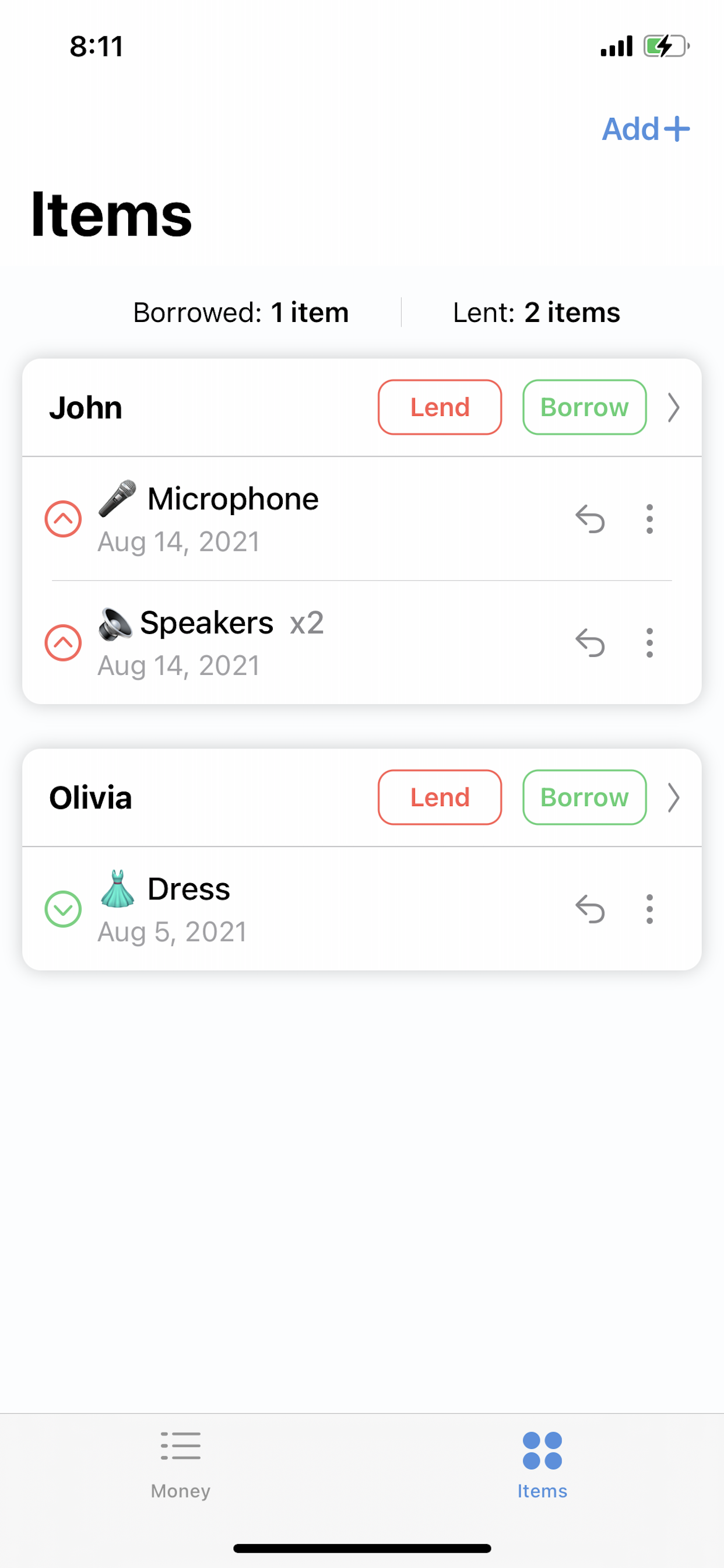Tap Add+ to create new item

coord(645,129)
